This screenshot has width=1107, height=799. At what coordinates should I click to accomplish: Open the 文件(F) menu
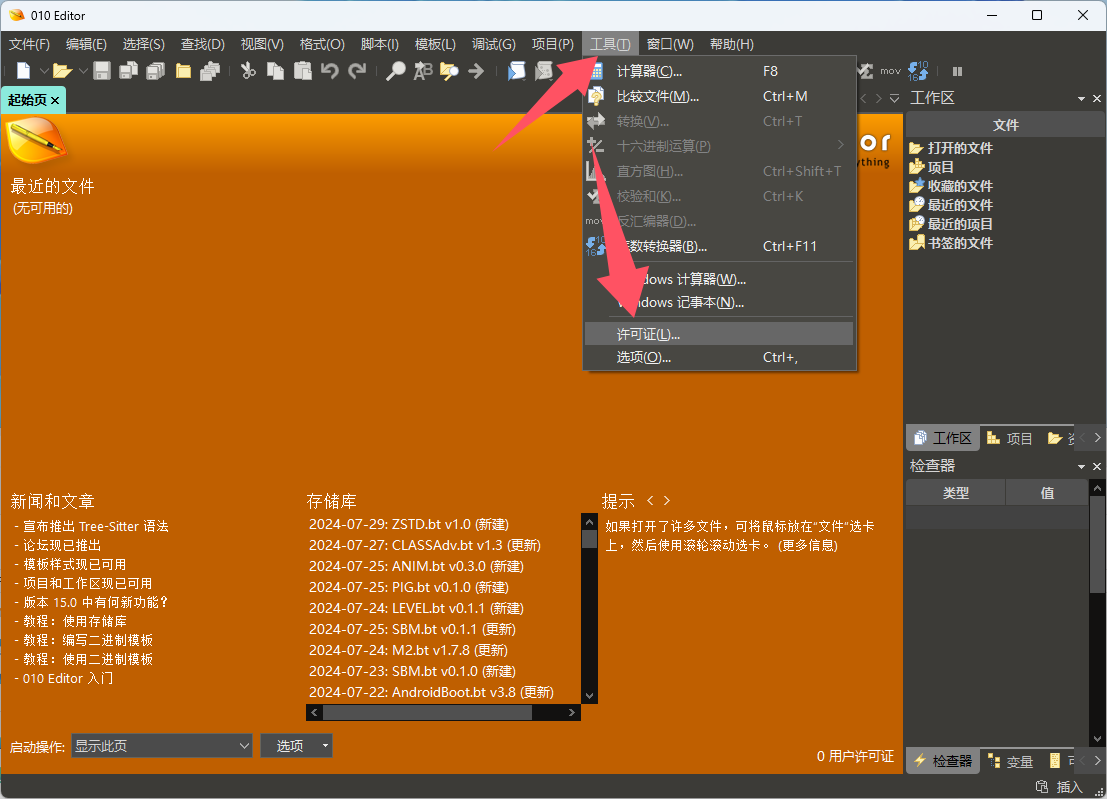click(29, 44)
